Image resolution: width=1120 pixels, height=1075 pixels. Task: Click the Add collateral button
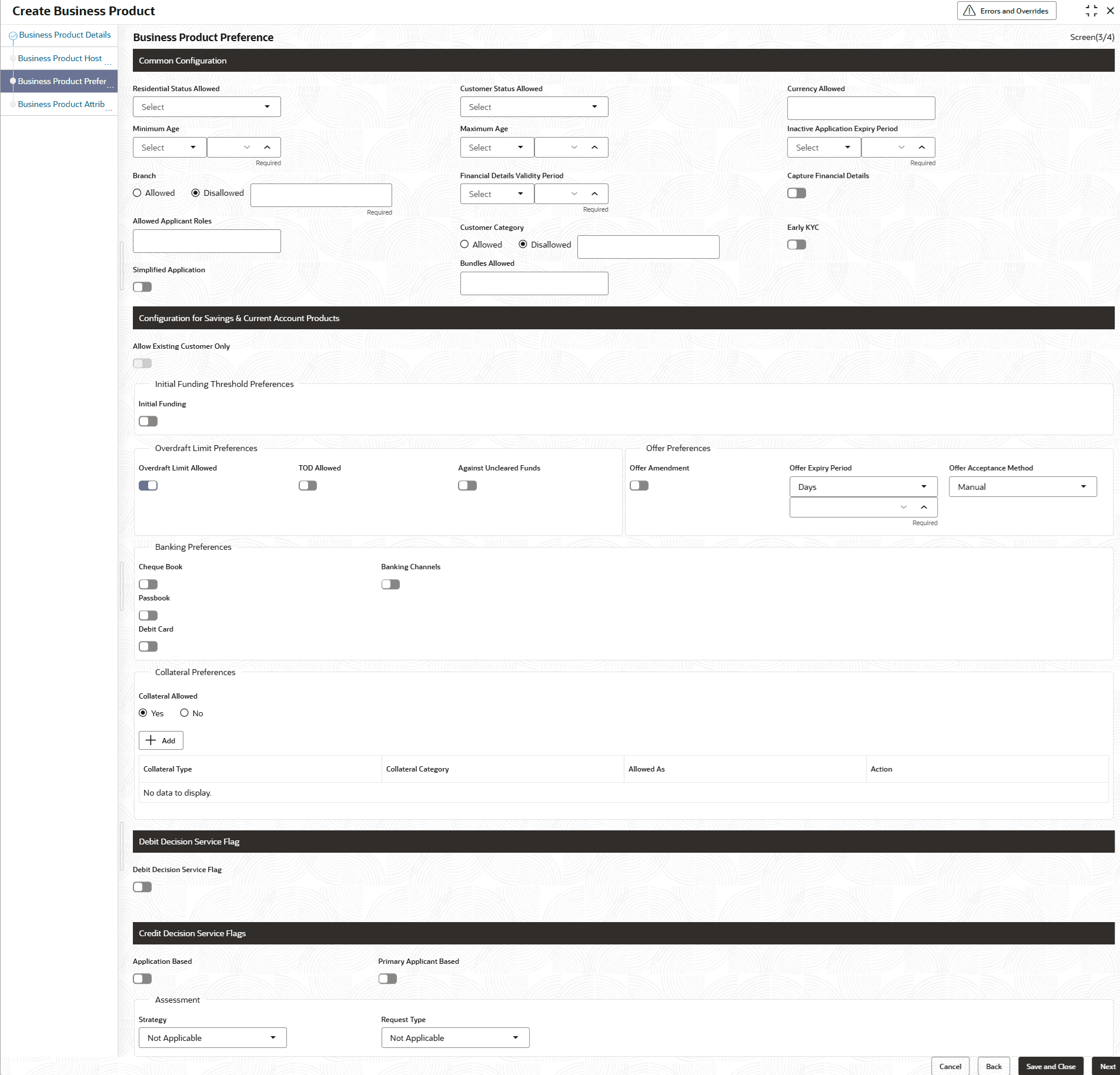(161, 740)
